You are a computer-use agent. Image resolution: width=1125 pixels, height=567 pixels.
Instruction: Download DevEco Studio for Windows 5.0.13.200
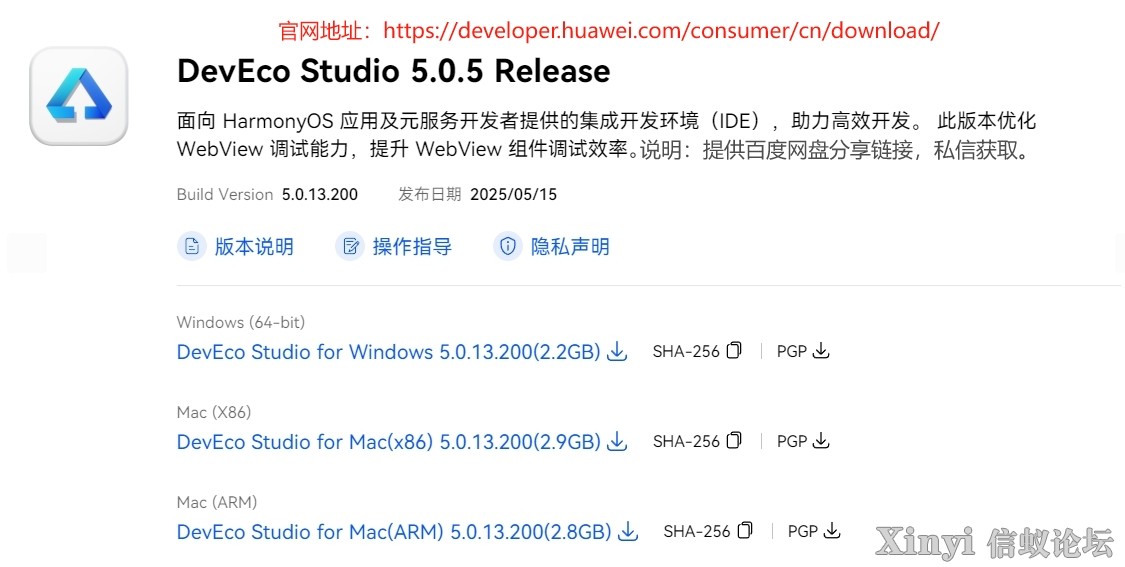coord(388,352)
